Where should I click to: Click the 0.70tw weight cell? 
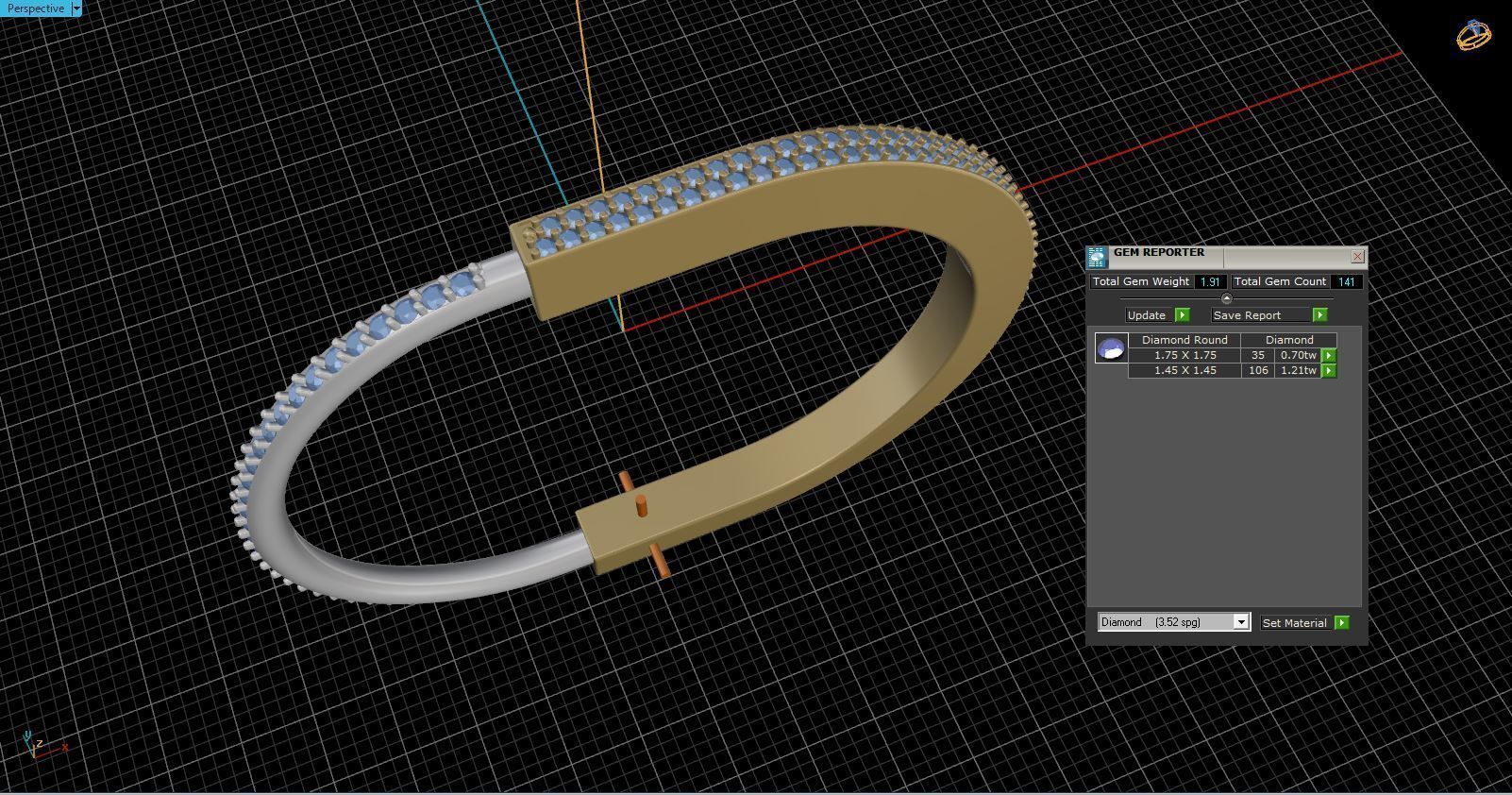1298,355
